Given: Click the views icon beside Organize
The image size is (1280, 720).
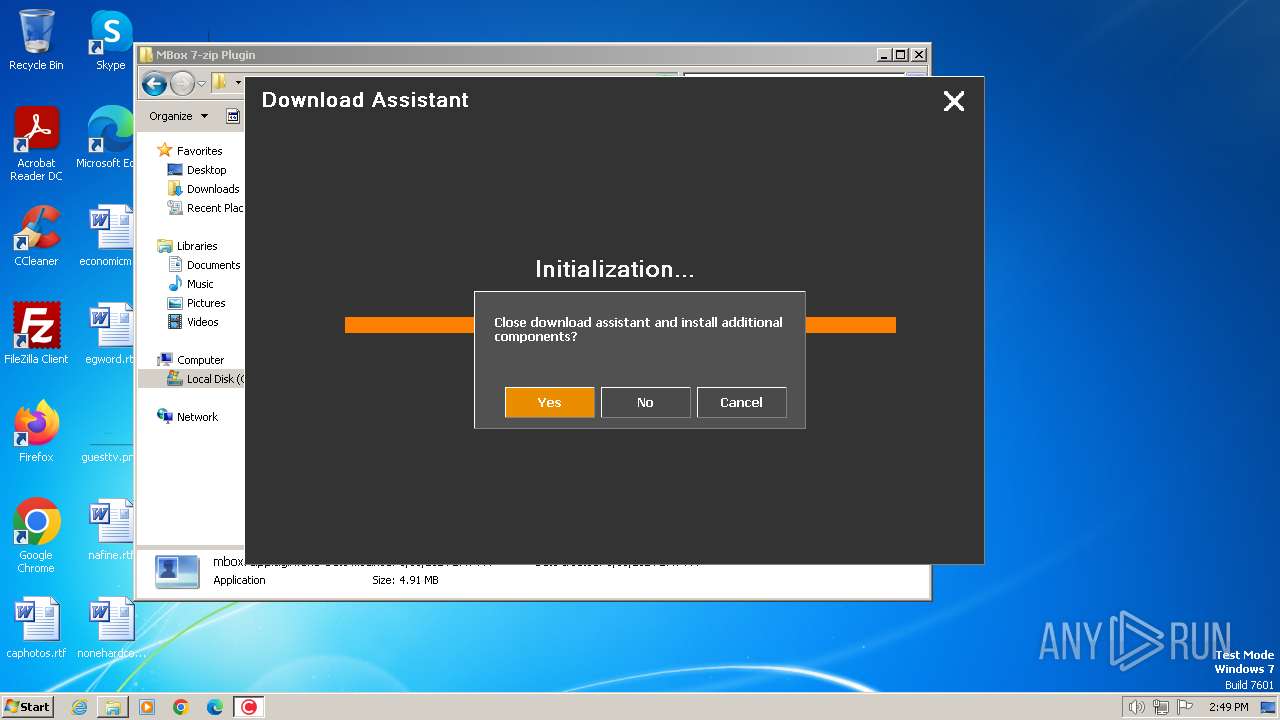Looking at the screenshot, I should pos(233,116).
